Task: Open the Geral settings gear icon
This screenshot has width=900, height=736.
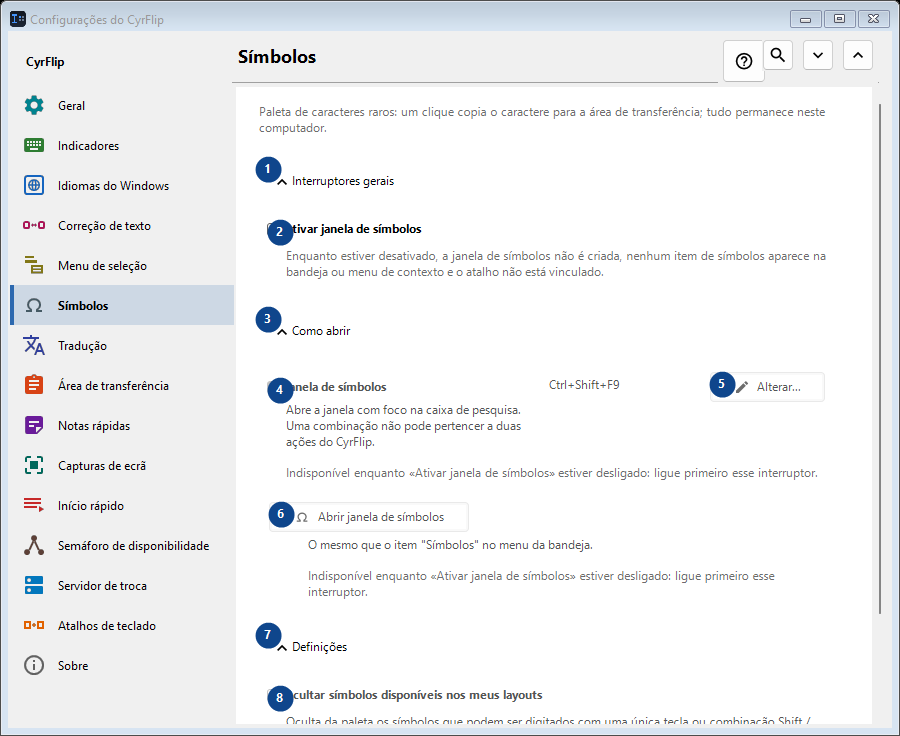Action: (x=34, y=106)
